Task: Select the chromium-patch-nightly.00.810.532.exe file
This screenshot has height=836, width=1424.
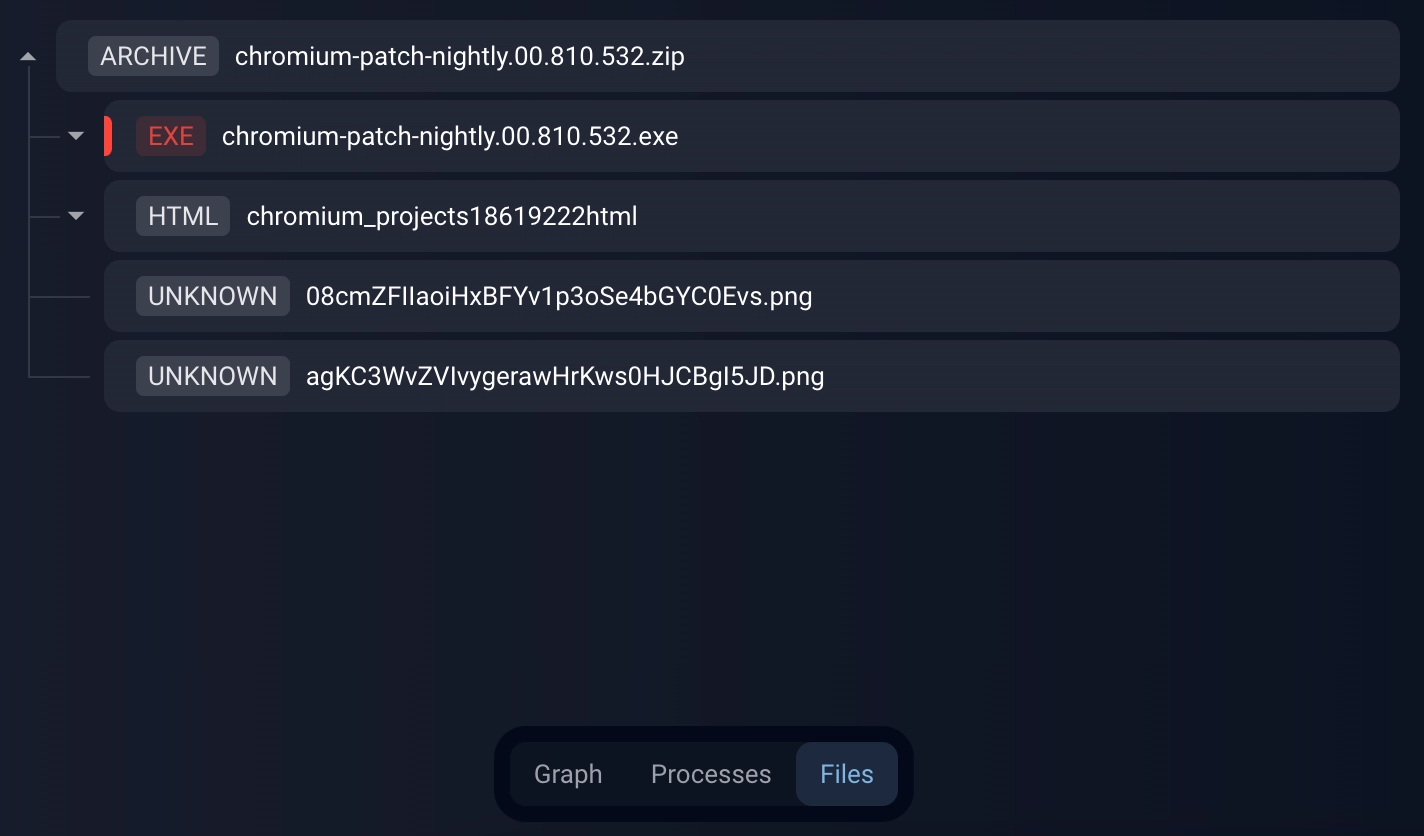Action: 450,136
